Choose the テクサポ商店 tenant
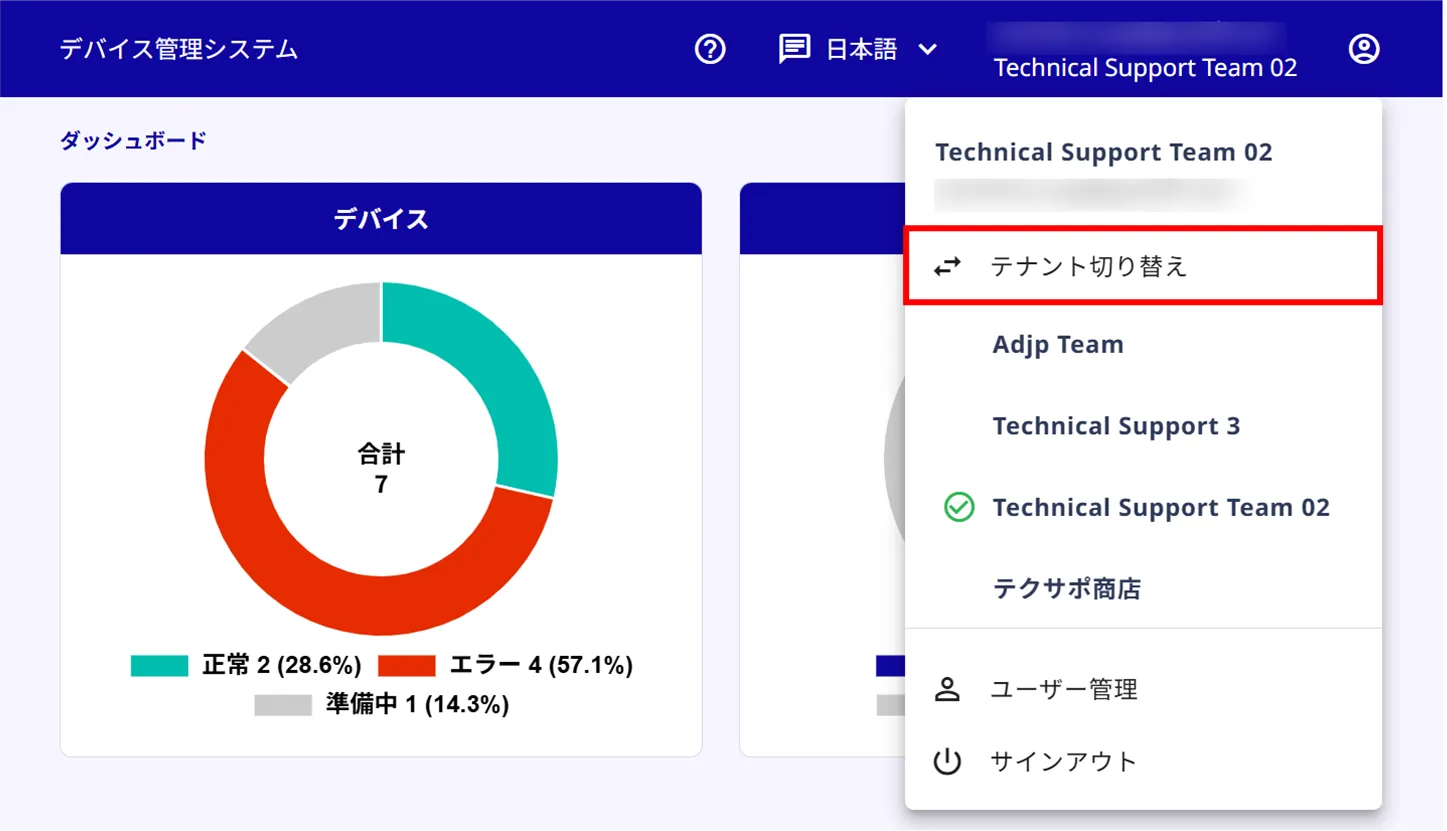The image size is (1447, 831). point(1066,589)
